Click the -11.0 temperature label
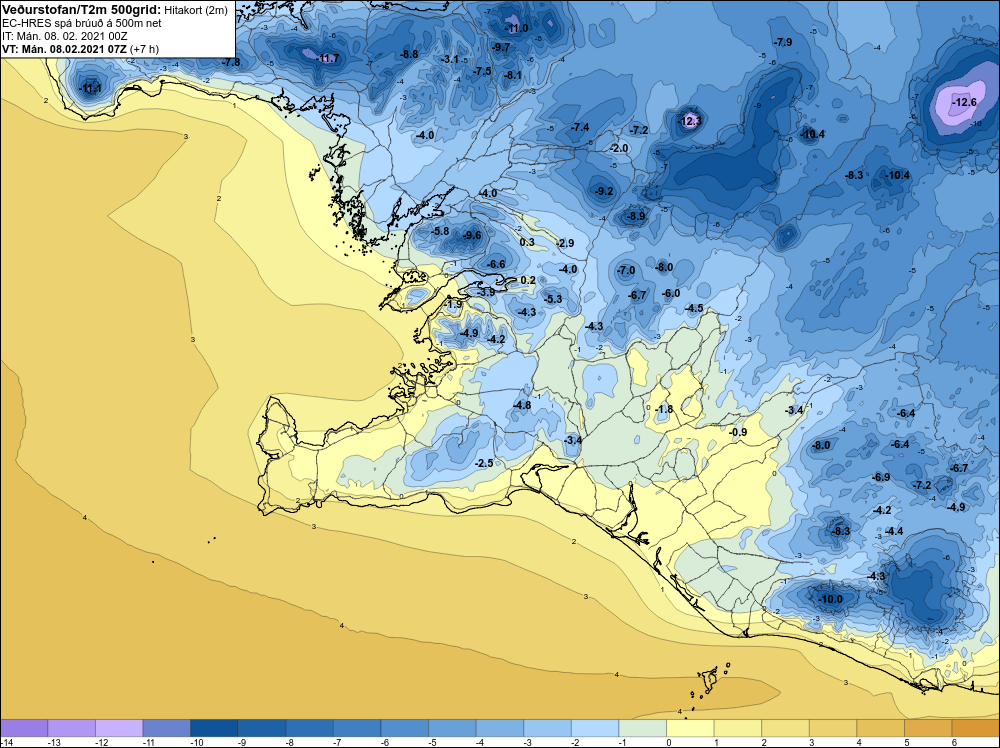Image resolution: width=1000 pixels, height=748 pixels. 517,28
